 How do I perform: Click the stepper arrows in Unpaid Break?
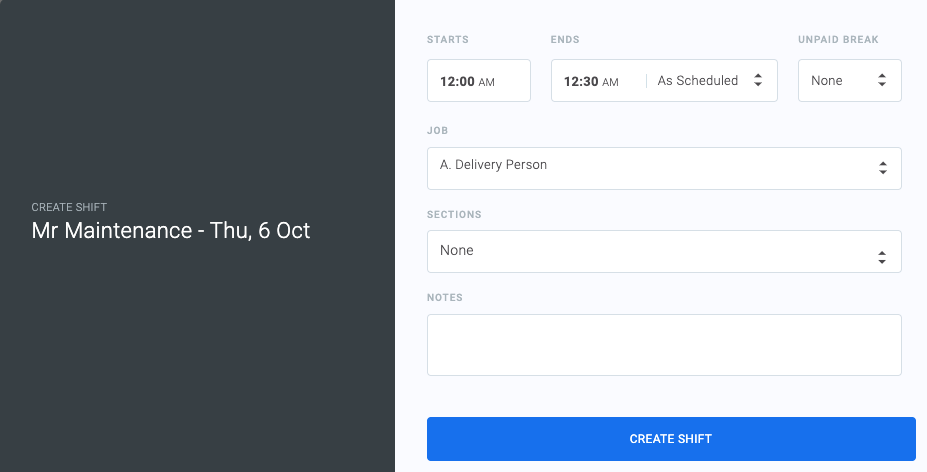pos(882,81)
